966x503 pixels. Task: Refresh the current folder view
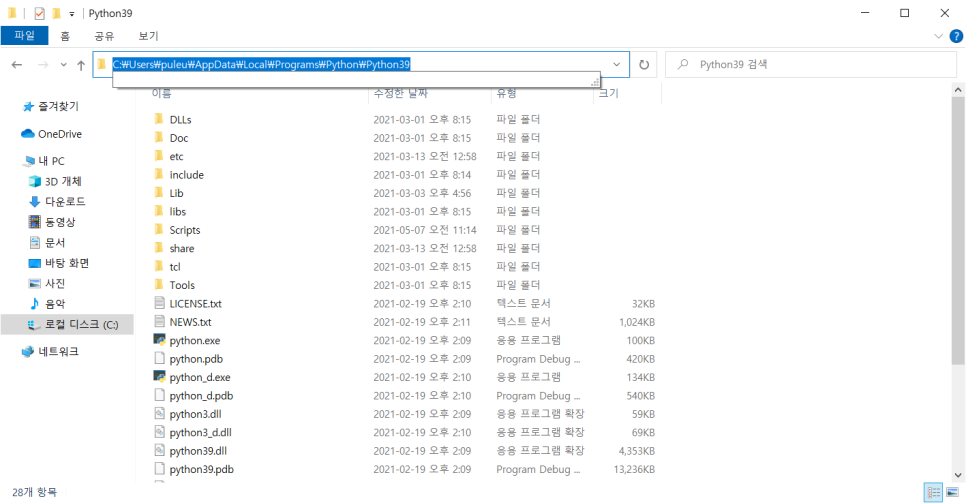(644, 65)
